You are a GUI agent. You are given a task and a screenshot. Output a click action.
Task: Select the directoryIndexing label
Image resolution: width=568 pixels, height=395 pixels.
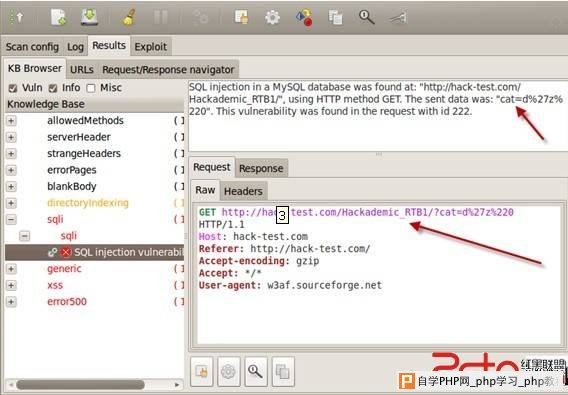click(88, 203)
